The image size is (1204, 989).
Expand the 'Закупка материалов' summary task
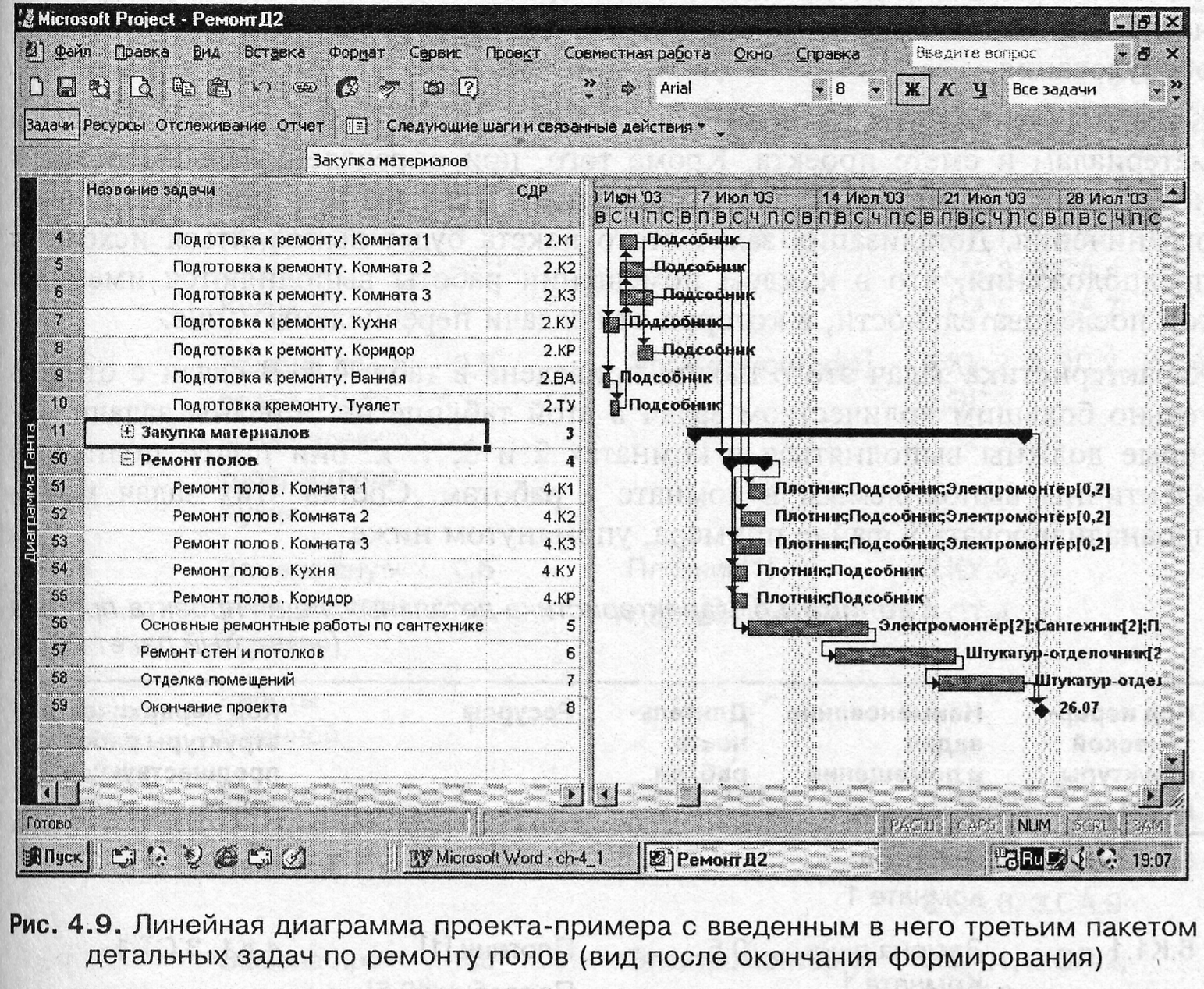pyautogui.click(x=127, y=432)
